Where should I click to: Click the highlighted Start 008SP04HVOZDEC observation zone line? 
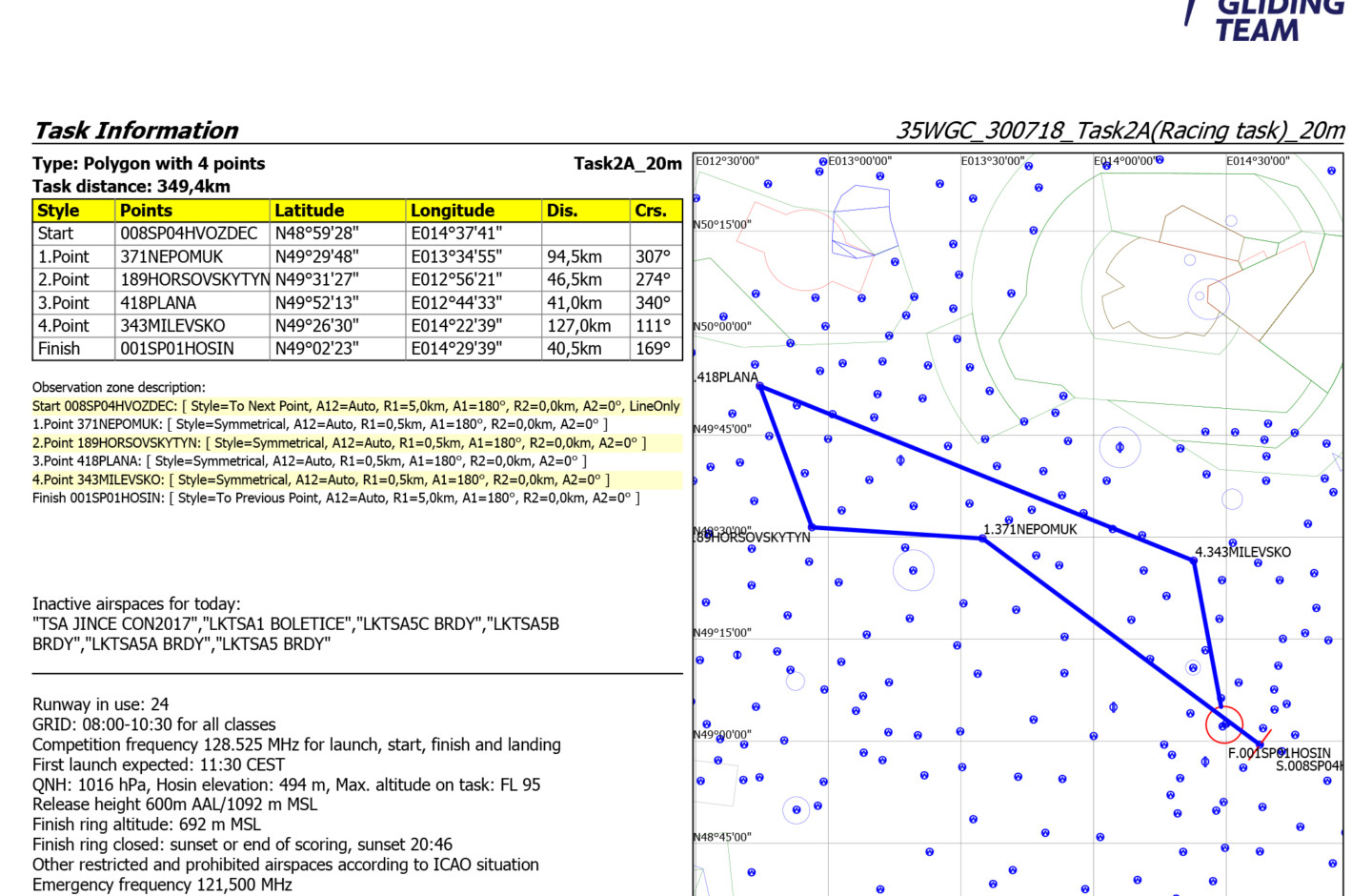355,406
